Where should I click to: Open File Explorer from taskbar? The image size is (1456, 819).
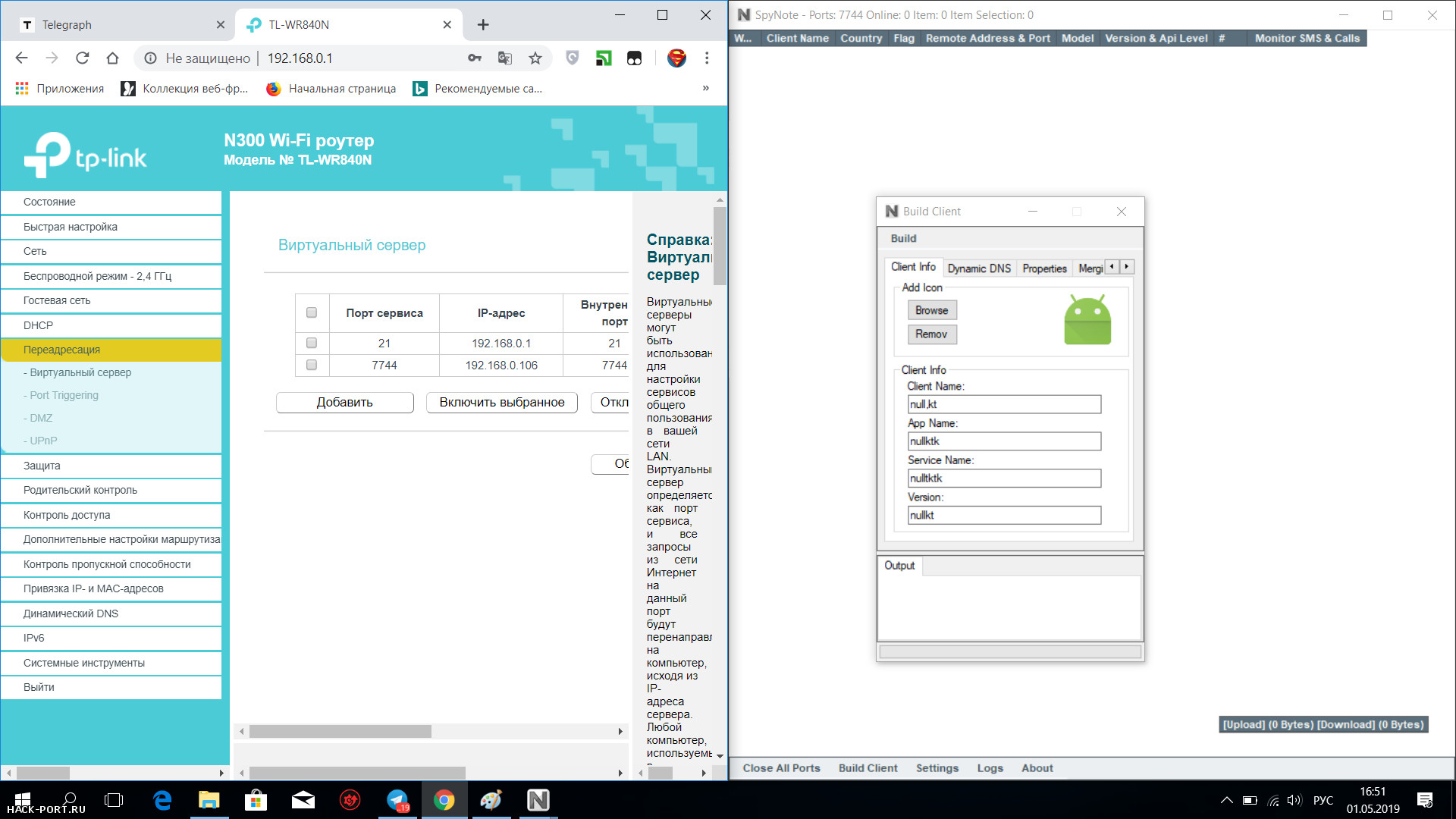point(209,800)
